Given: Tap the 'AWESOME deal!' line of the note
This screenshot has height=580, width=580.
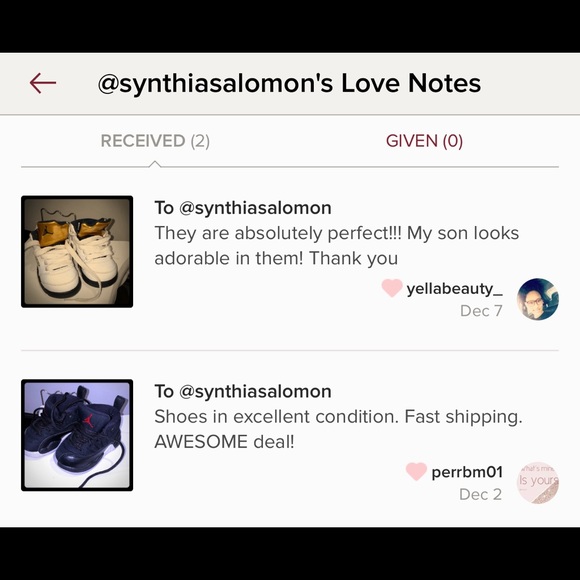Looking at the screenshot, I should coord(224,442).
